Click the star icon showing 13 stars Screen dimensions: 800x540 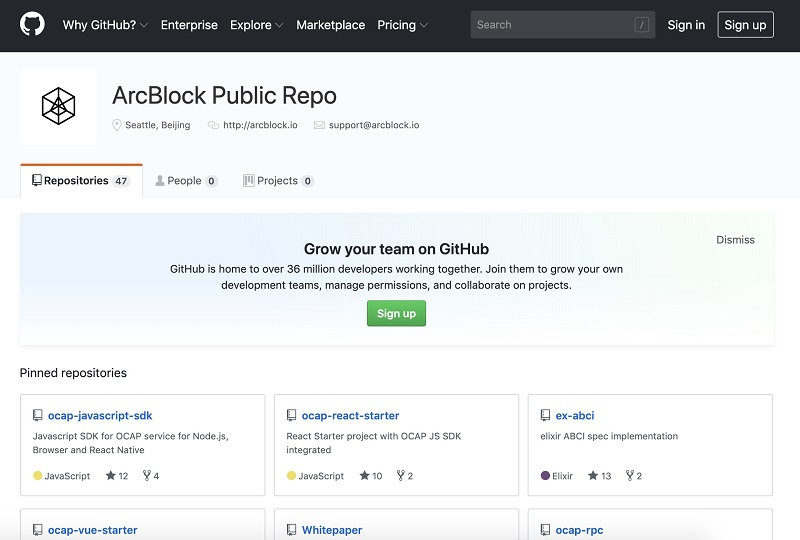(593, 476)
